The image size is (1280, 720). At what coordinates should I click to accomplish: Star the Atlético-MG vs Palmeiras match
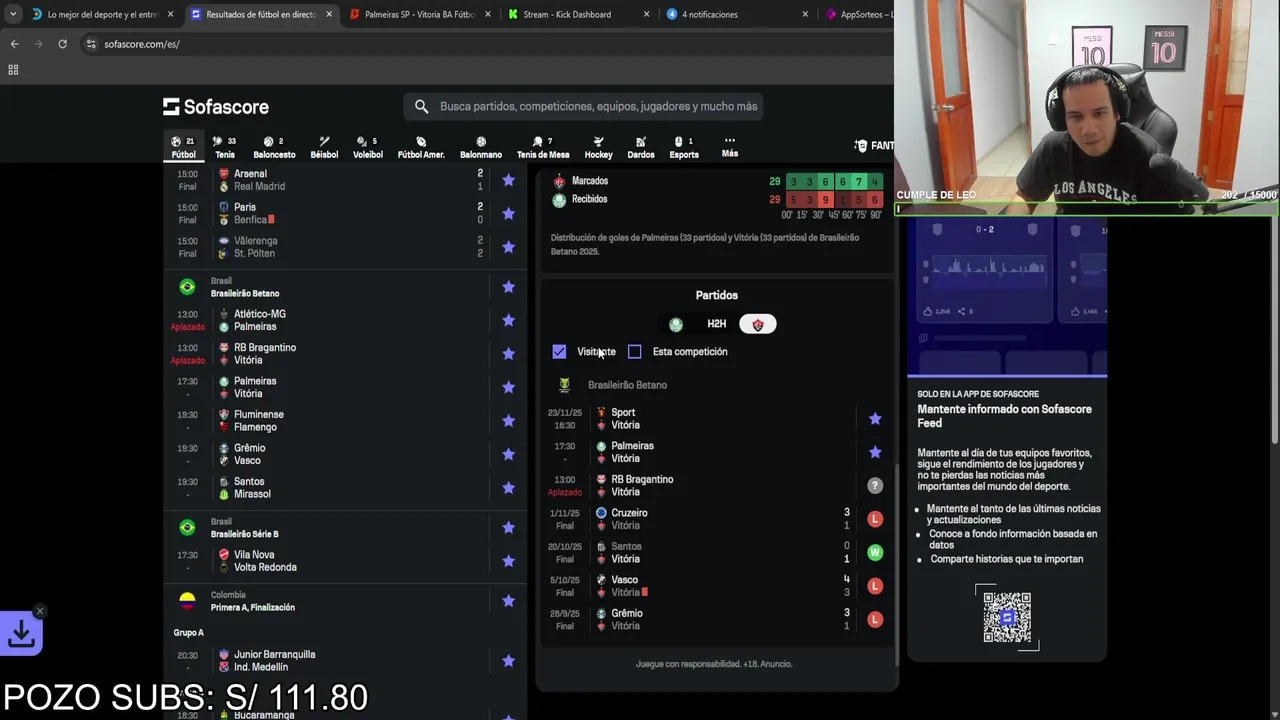[508, 320]
